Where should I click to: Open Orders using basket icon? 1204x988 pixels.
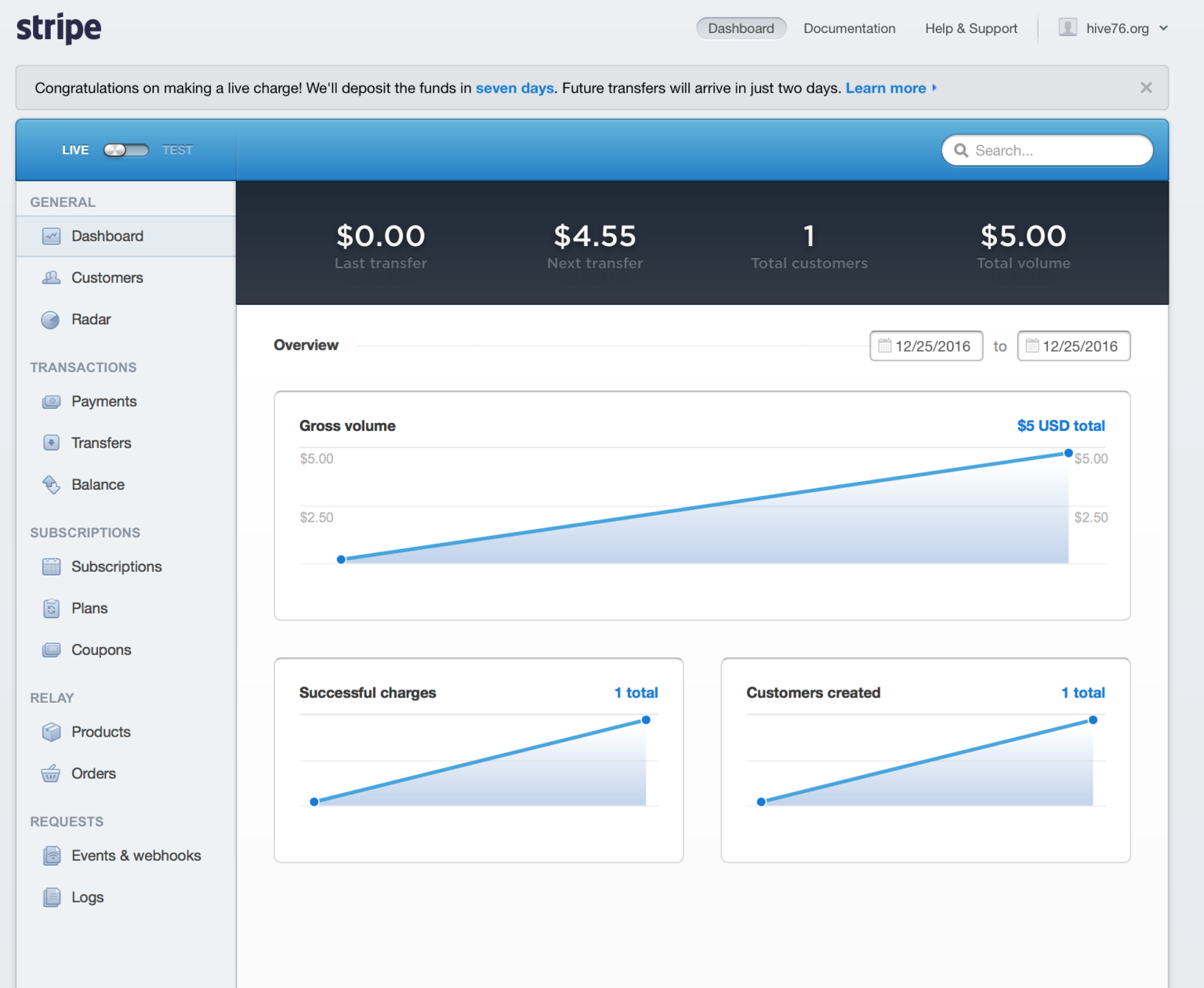click(51, 774)
